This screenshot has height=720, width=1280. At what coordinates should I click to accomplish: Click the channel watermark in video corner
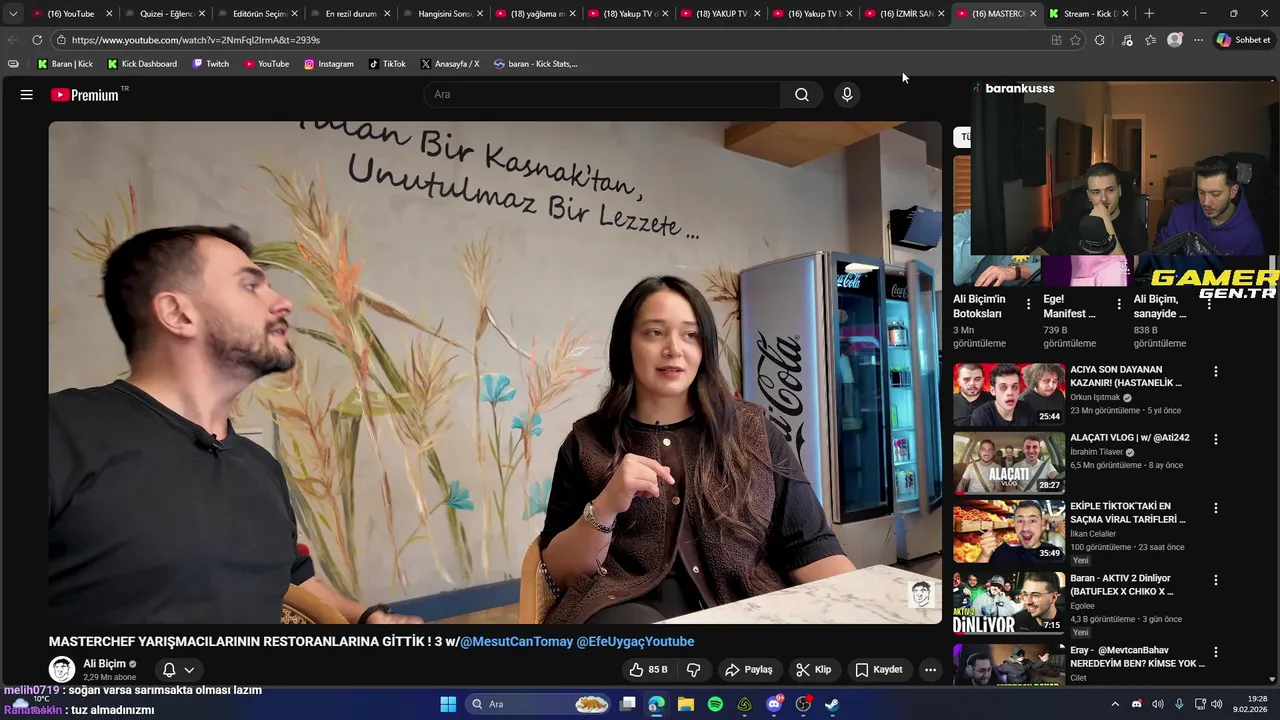click(921, 594)
